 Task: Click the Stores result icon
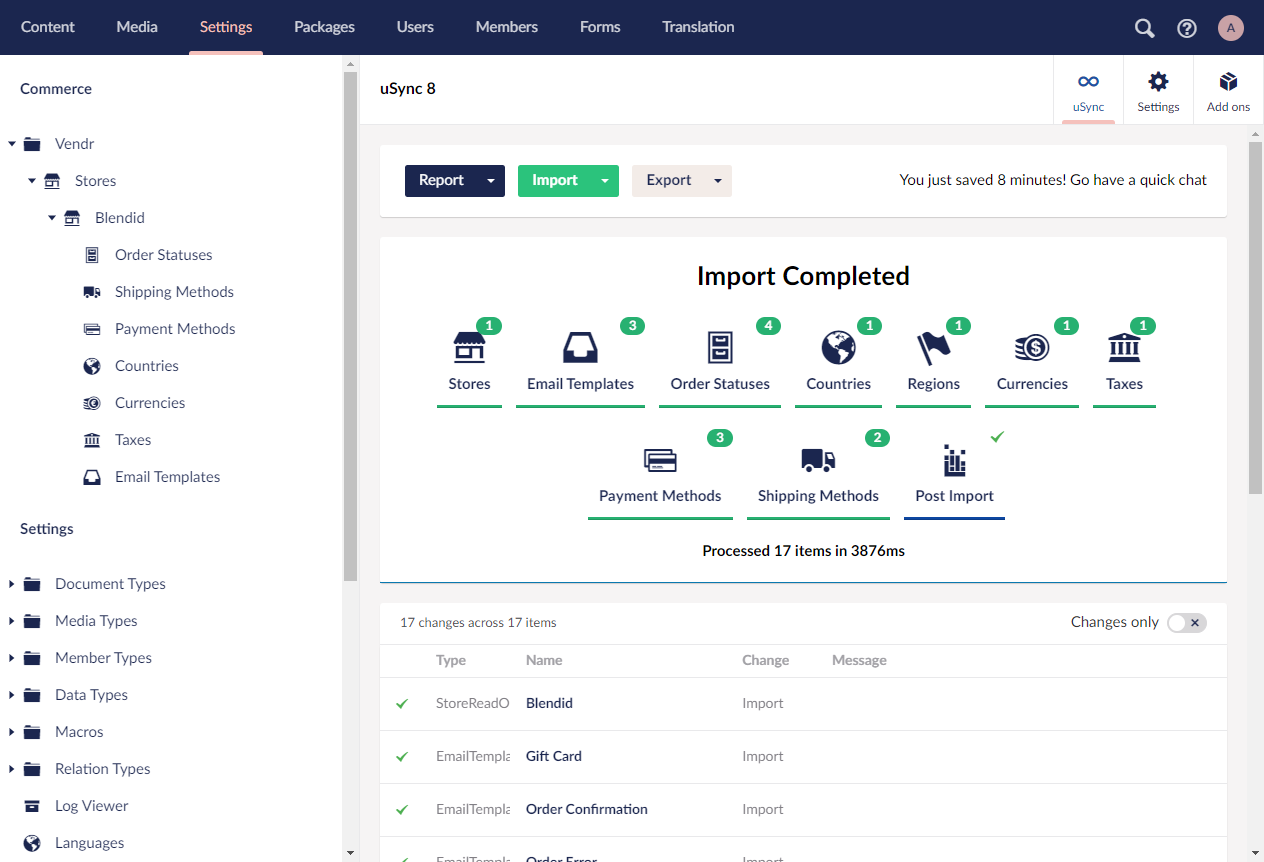tap(469, 349)
